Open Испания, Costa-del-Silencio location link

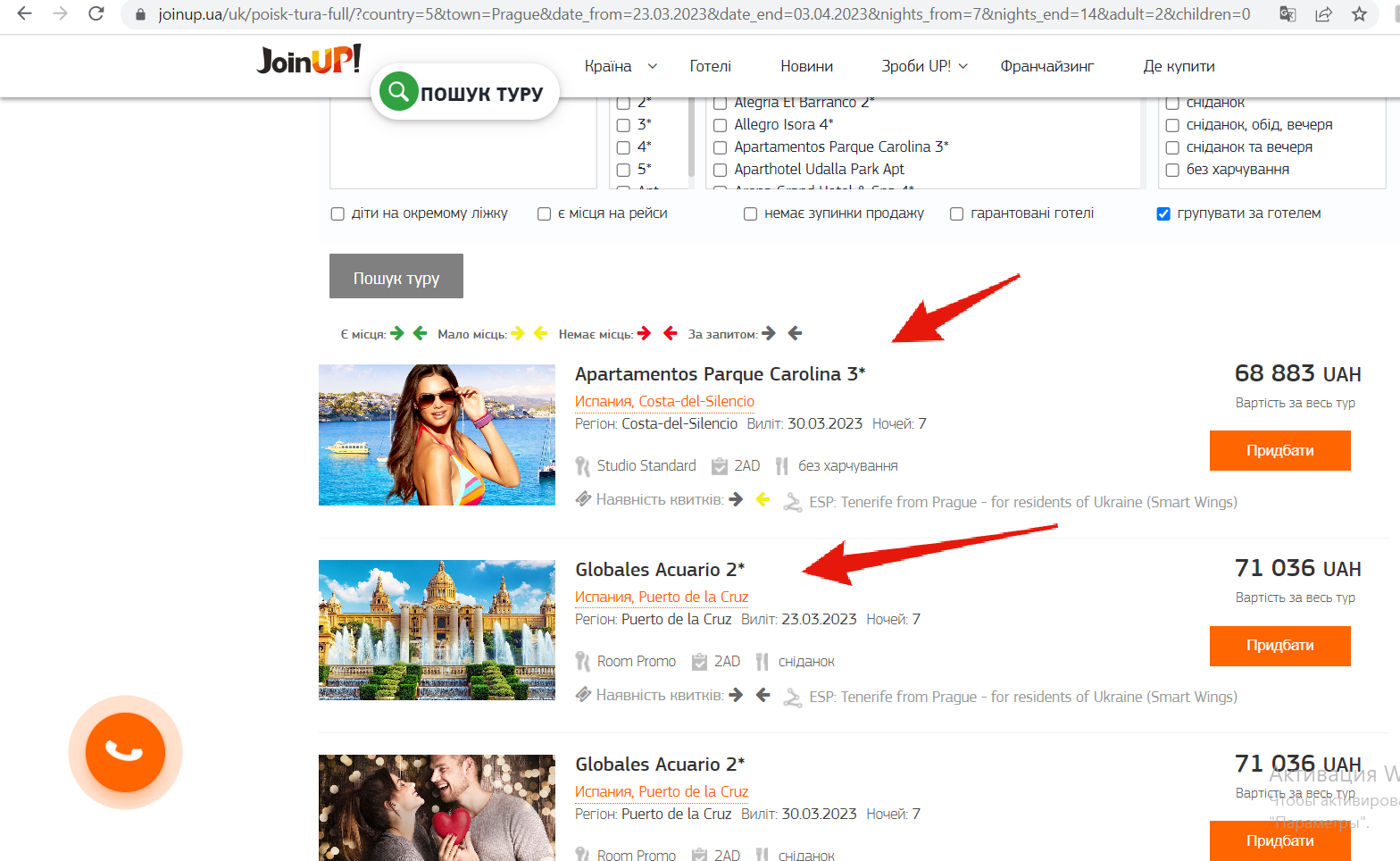click(x=664, y=402)
